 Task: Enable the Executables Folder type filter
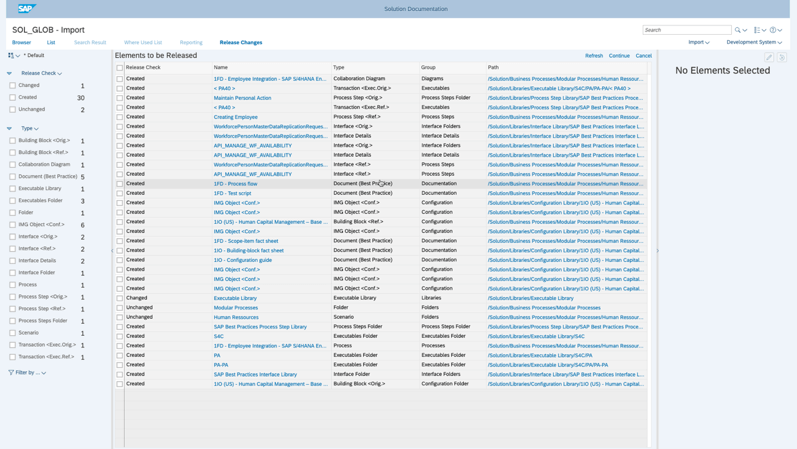[13, 201]
